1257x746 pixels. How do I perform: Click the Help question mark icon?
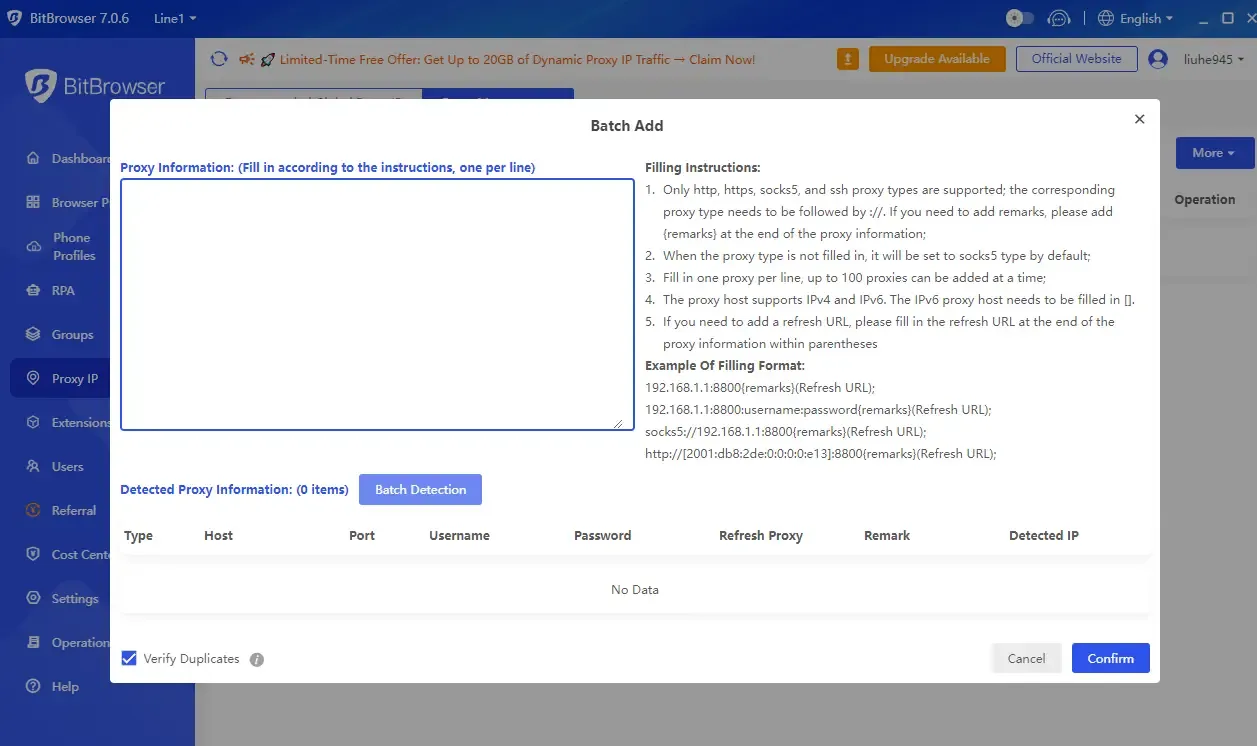tap(33, 687)
